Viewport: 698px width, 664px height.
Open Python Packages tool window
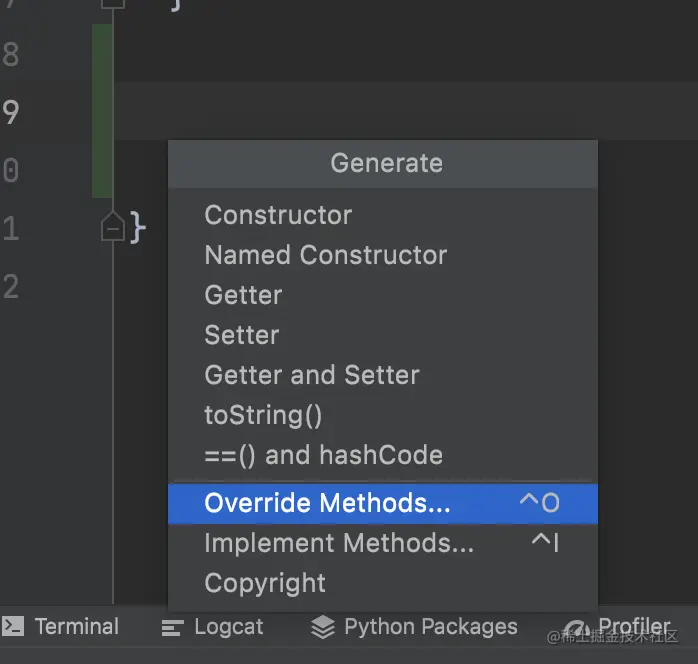tap(414, 627)
